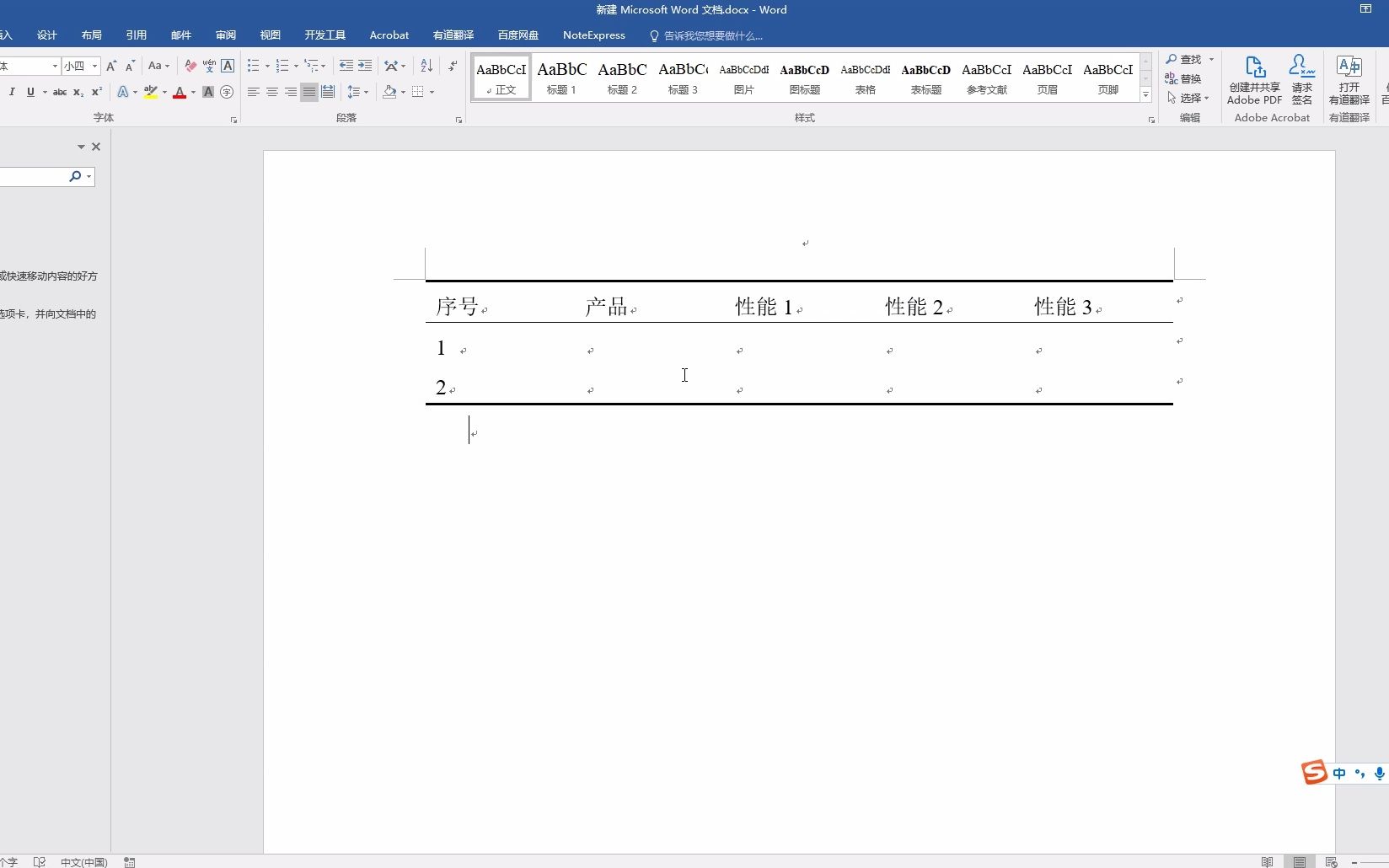Select the 正文 style

point(501,78)
